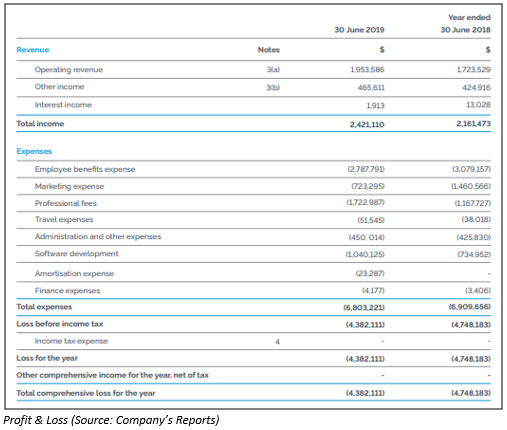Click note reference 3(b)
Image resolution: width=507 pixels, height=430 pixels.
pyautogui.click(x=273, y=87)
